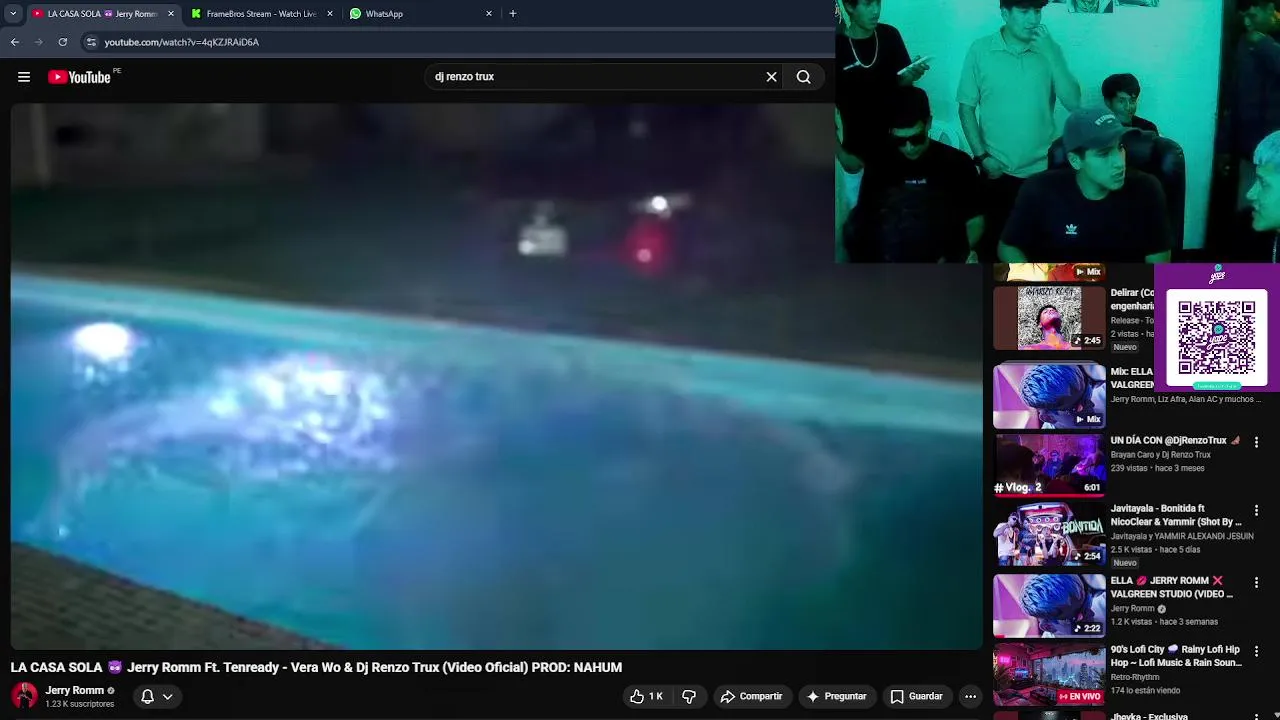1280x720 pixels.
Task: Open the Bonitida video thumbnail
Action: pyautogui.click(x=1049, y=534)
